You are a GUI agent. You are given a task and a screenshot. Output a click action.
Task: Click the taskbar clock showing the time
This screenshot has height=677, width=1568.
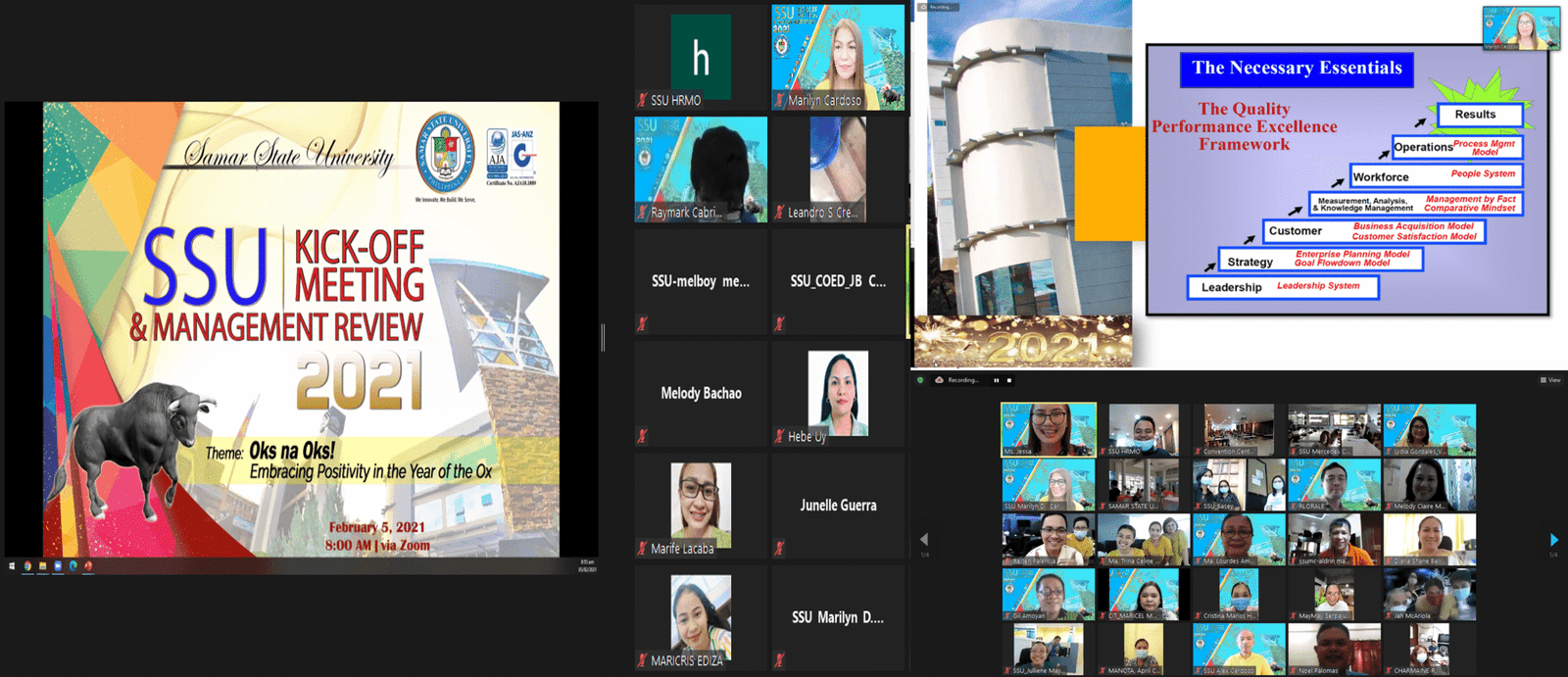[x=586, y=565]
